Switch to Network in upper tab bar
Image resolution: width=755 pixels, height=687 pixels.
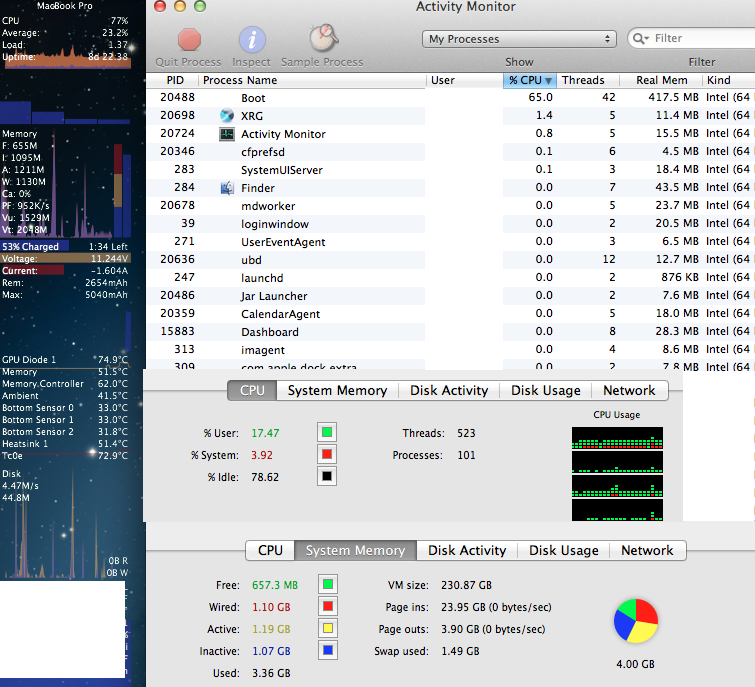click(629, 390)
